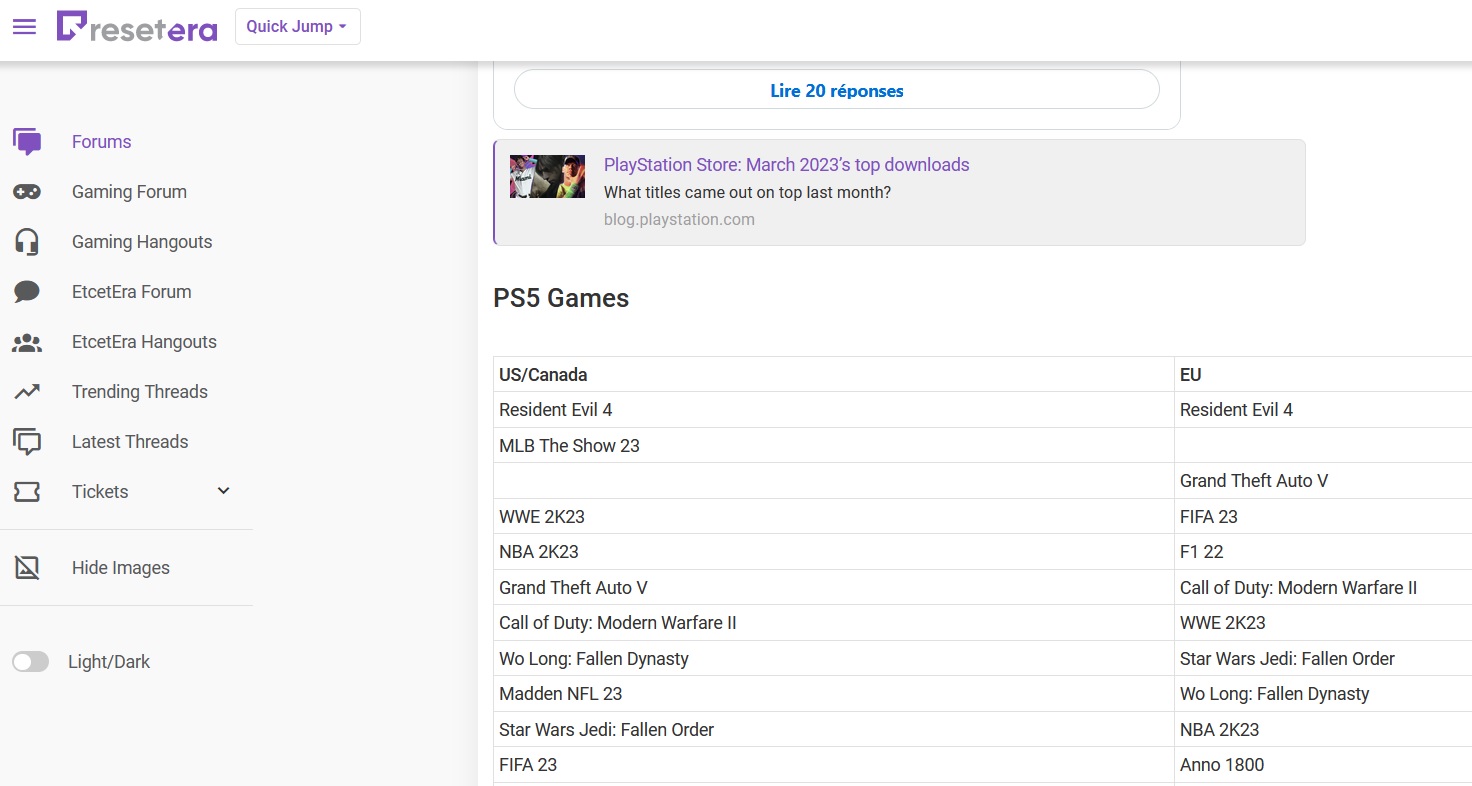The width and height of the screenshot is (1472, 786).
Task: Click blog.playstation.com source text
Action: click(x=679, y=219)
